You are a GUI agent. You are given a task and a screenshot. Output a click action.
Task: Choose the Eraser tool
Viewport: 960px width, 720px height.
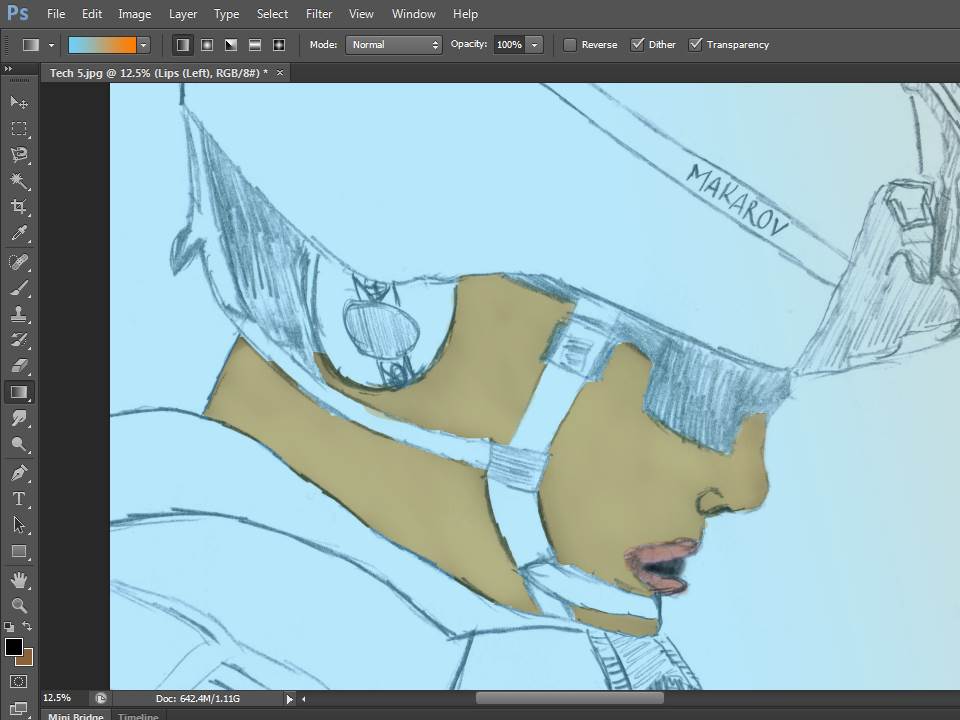(x=19, y=366)
